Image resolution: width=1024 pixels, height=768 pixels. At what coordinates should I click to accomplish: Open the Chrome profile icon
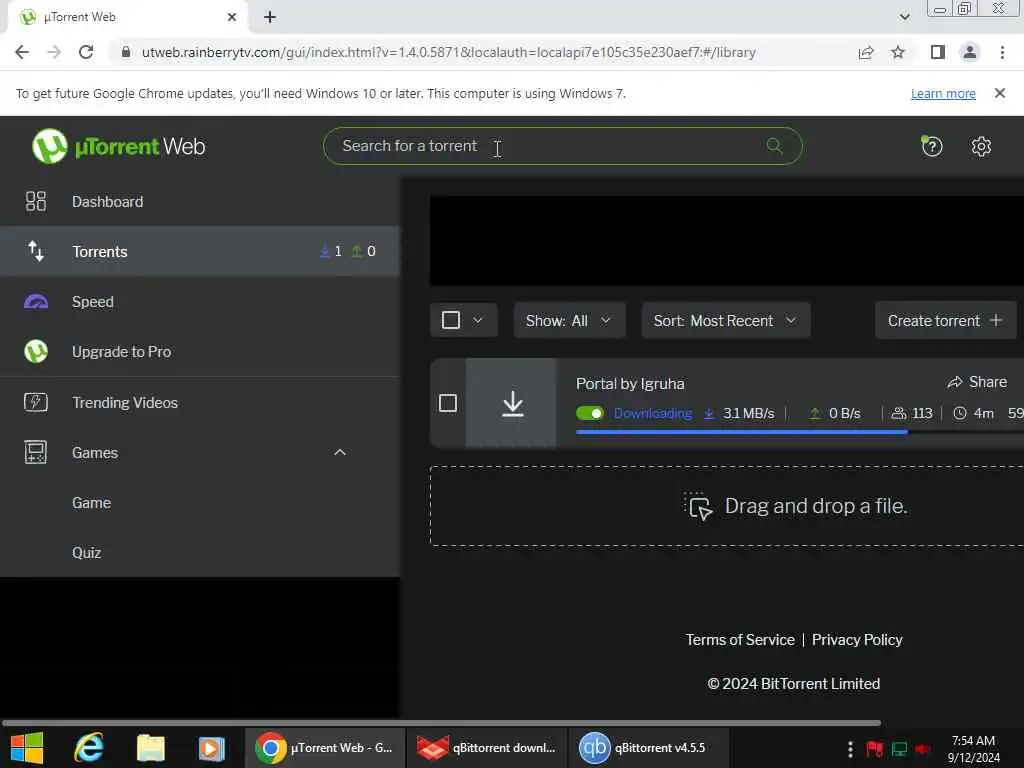970,52
